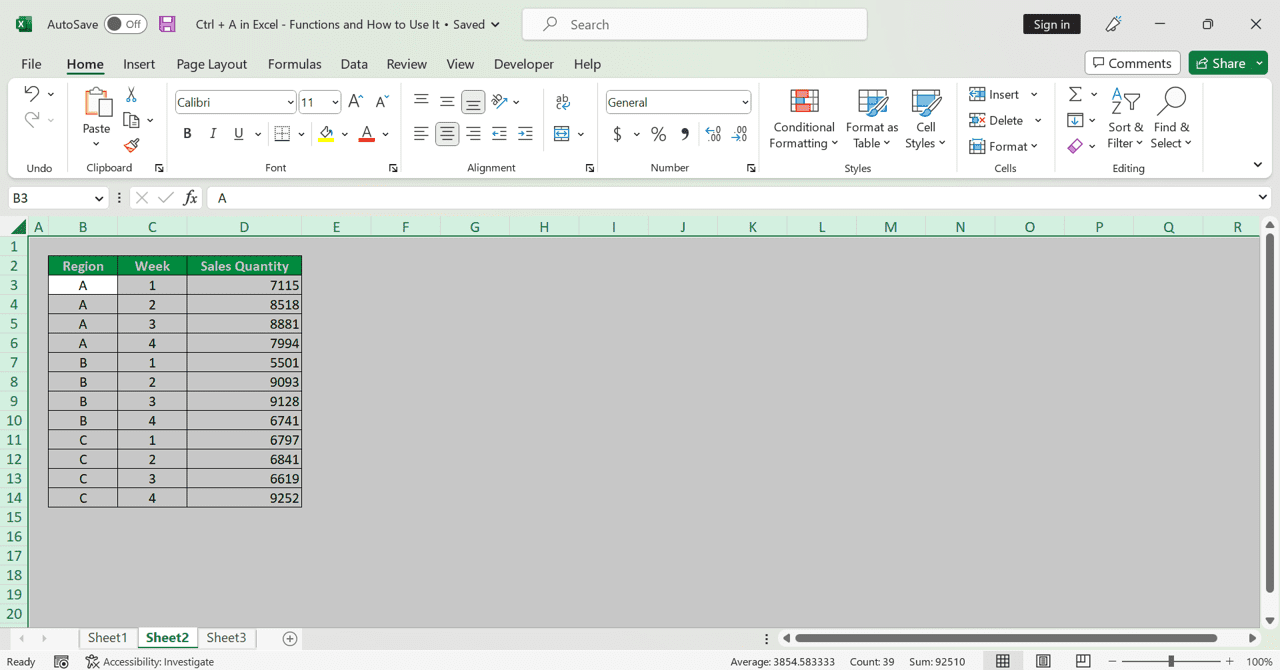Open the Insert ribbon tab

pyautogui.click(x=139, y=64)
